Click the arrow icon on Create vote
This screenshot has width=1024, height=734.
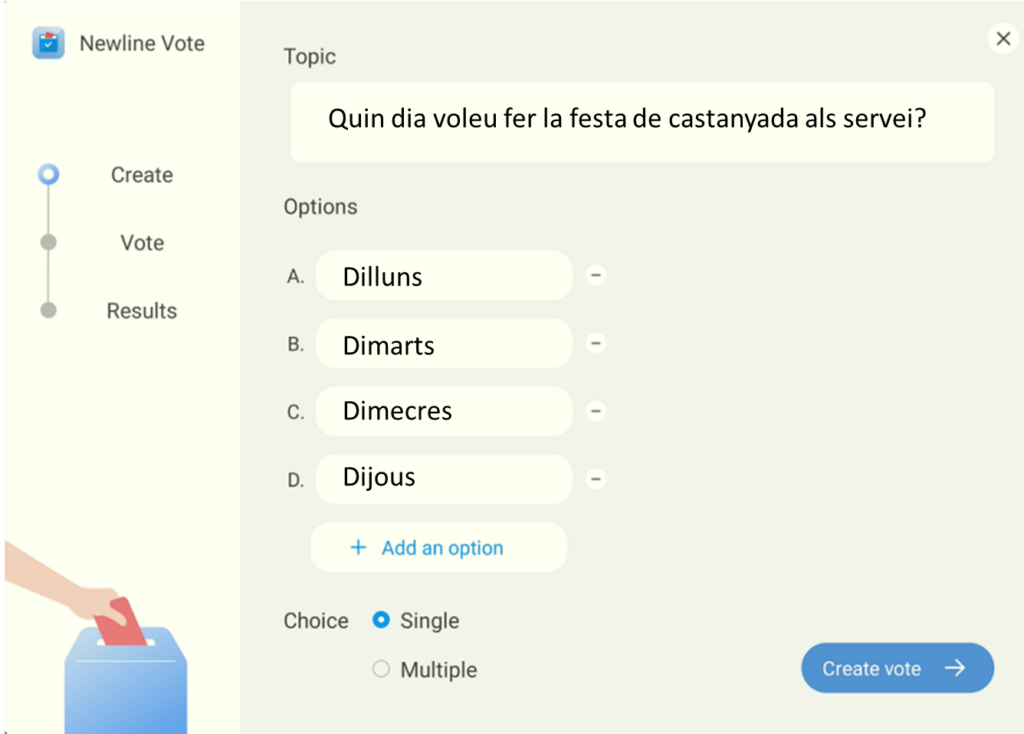point(955,668)
